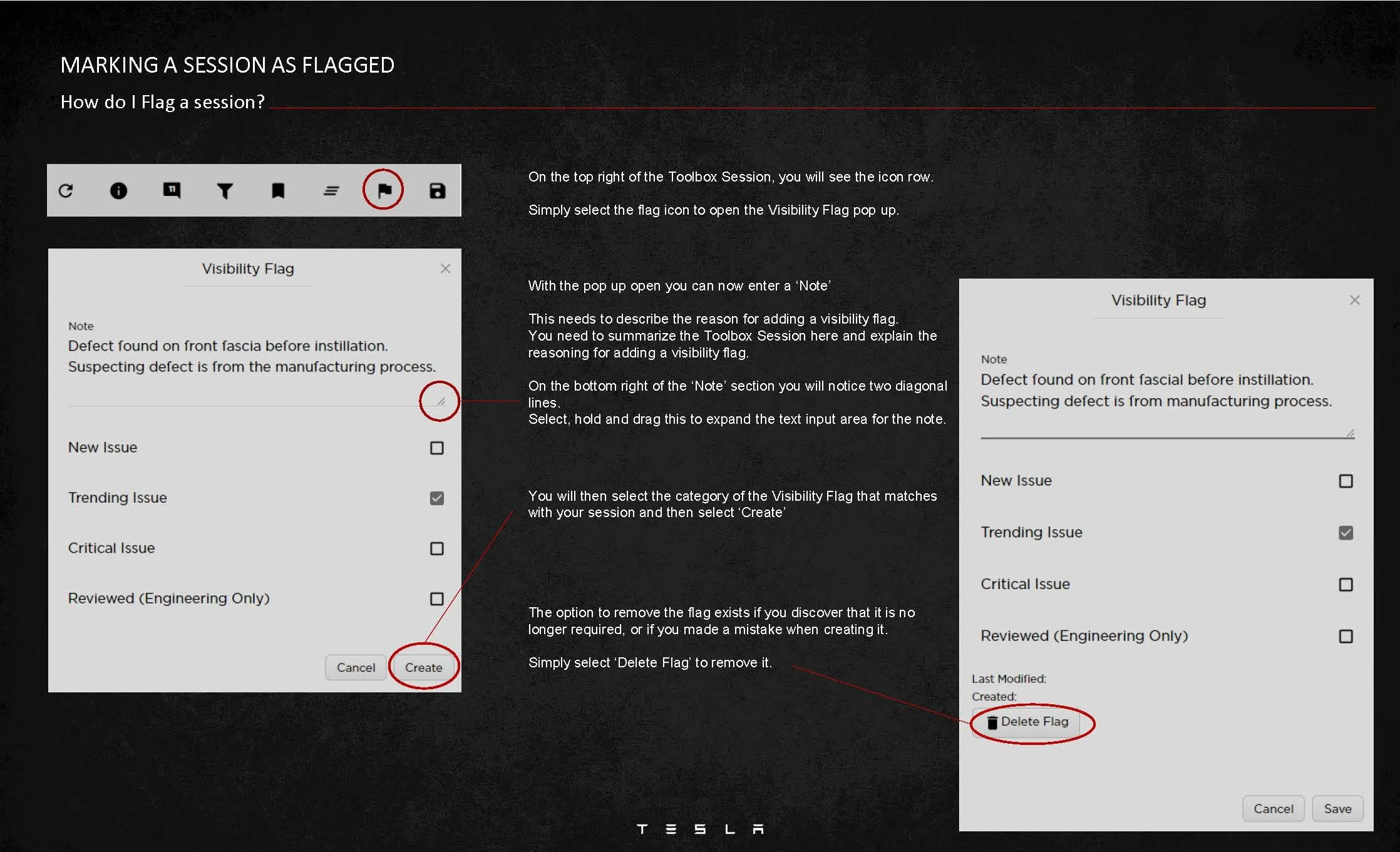This screenshot has height=852, width=1400.
Task: Click the note resize handle in left dialog
Action: point(441,401)
